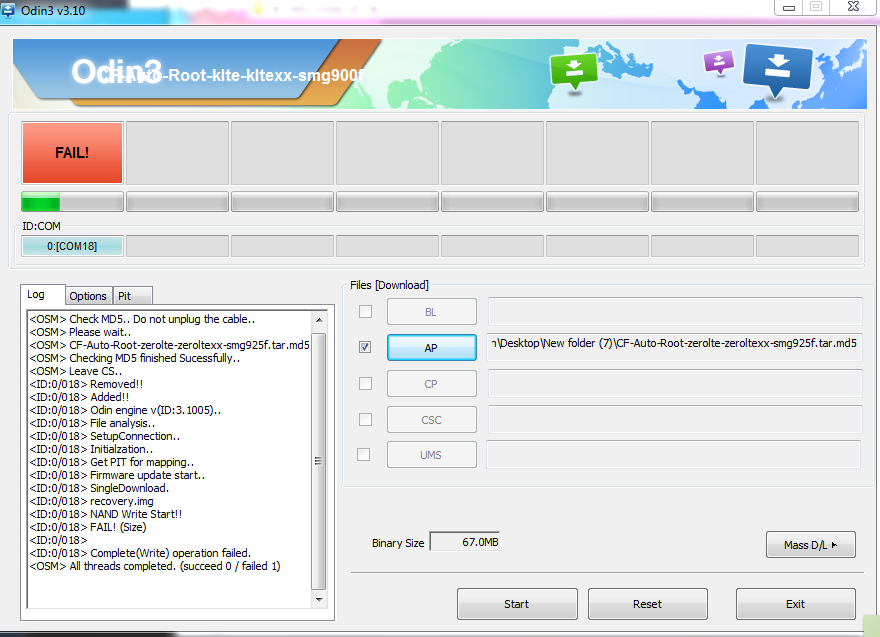Click the Start button

(517, 604)
